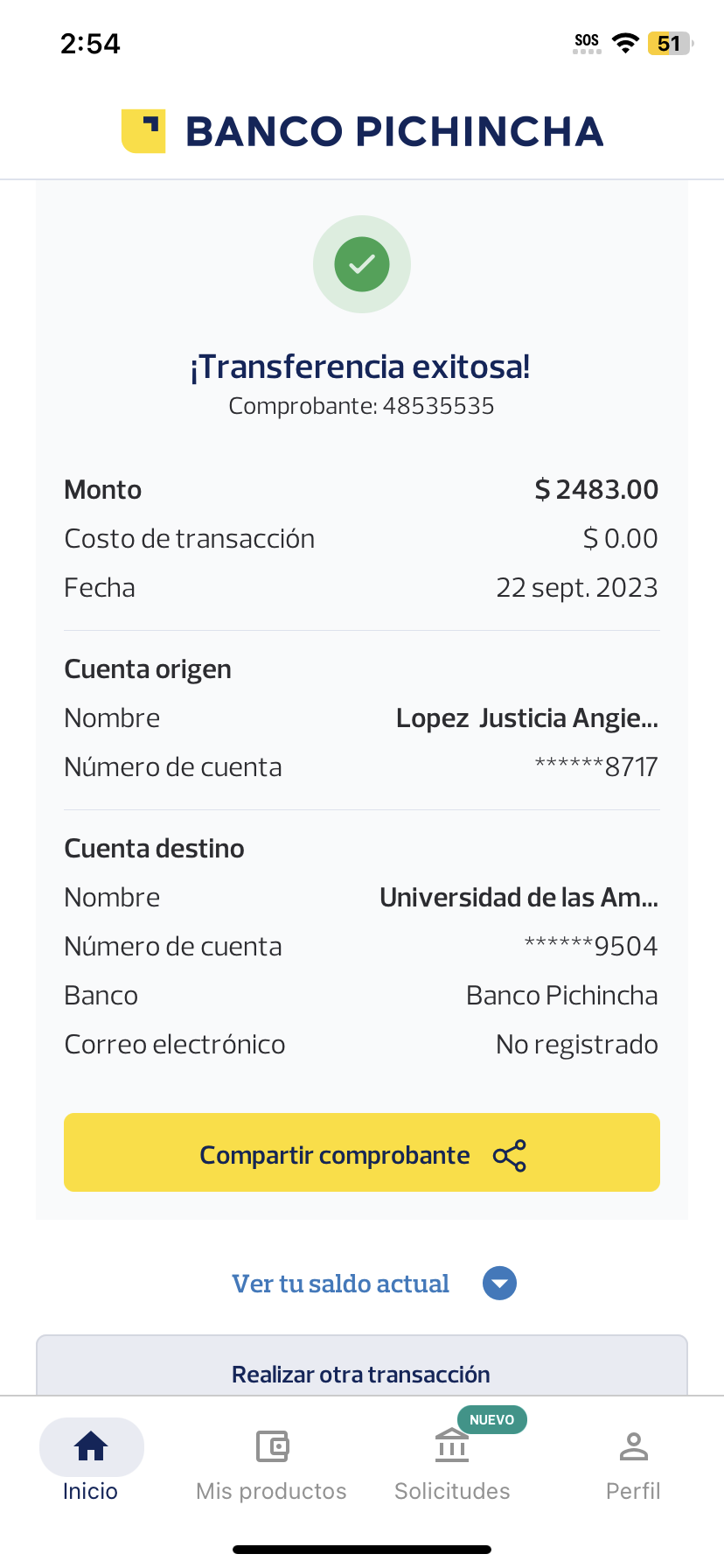
Task: Tap the Ver tu saldo actual link
Action: point(340,1284)
